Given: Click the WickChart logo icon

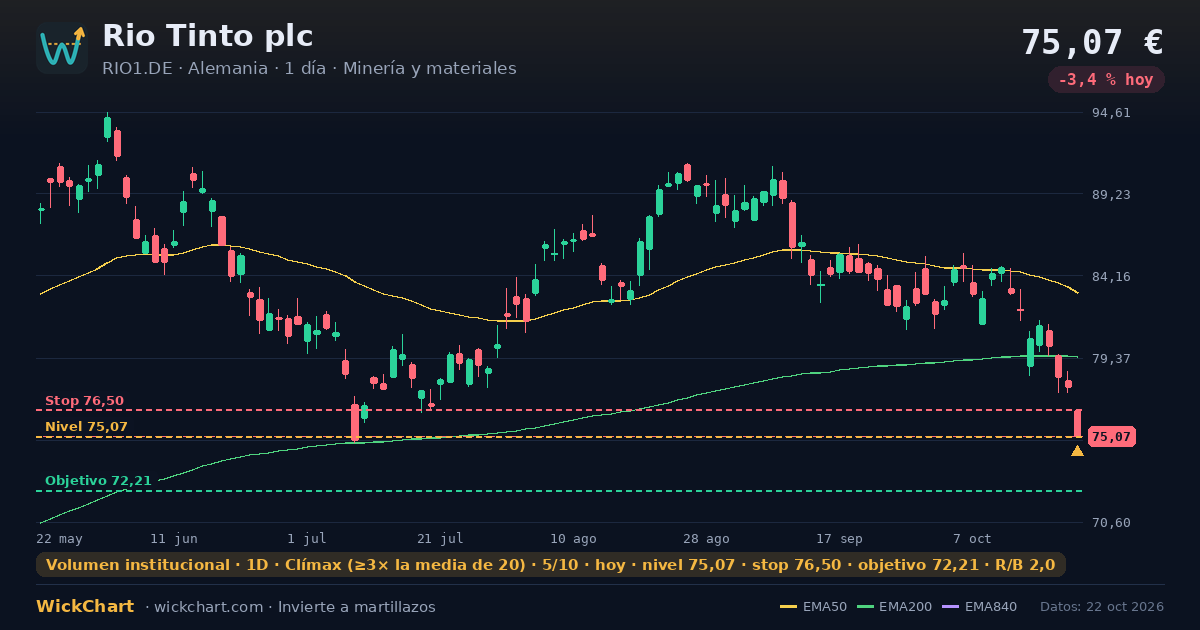Looking at the screenshot, I should tap(62, 48).
